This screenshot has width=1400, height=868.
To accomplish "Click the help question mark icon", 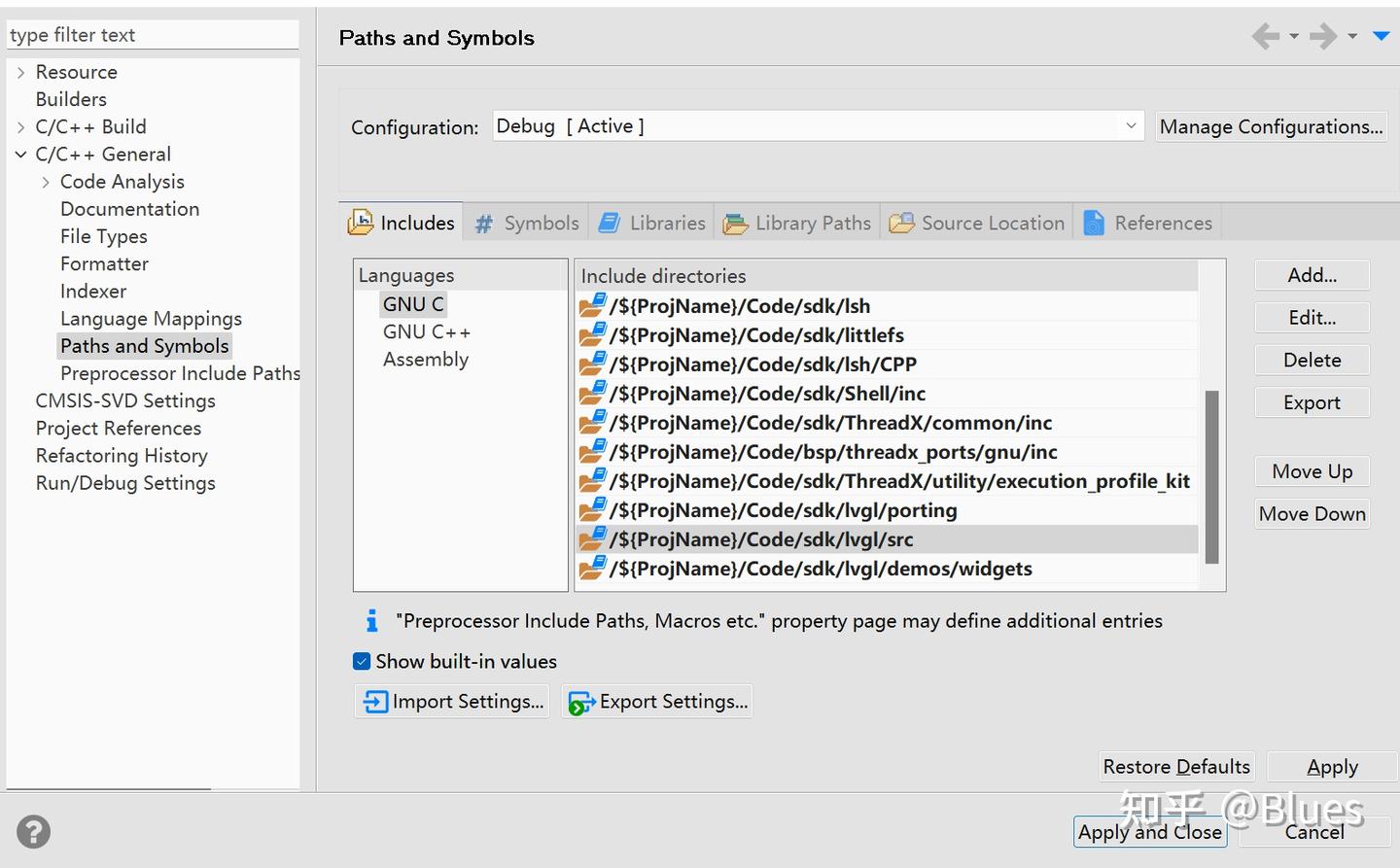I will coord(33,832).
